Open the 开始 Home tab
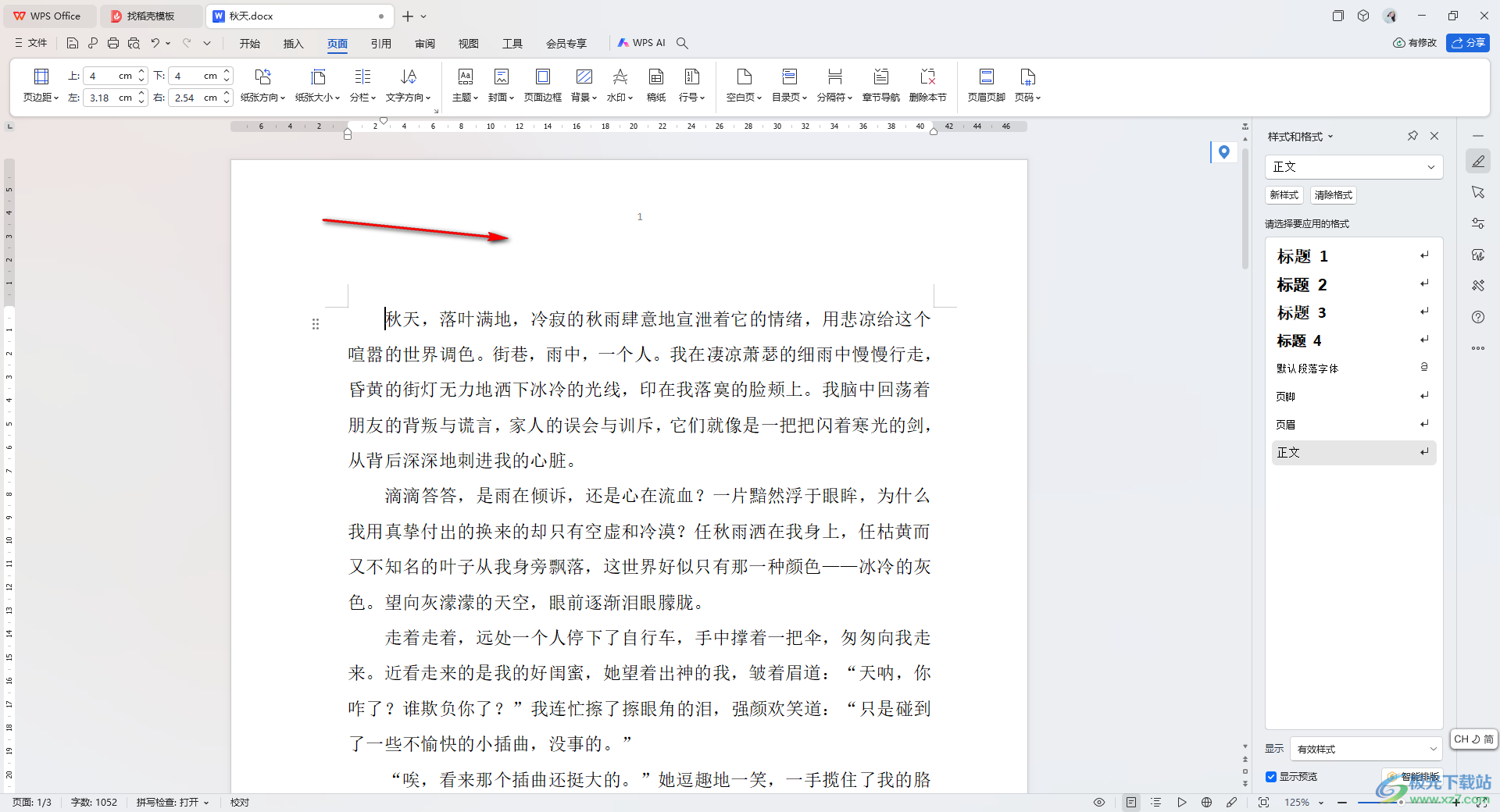Image resolution: width=1500 pixels, height=812 pixels. (x=249, y=44)
